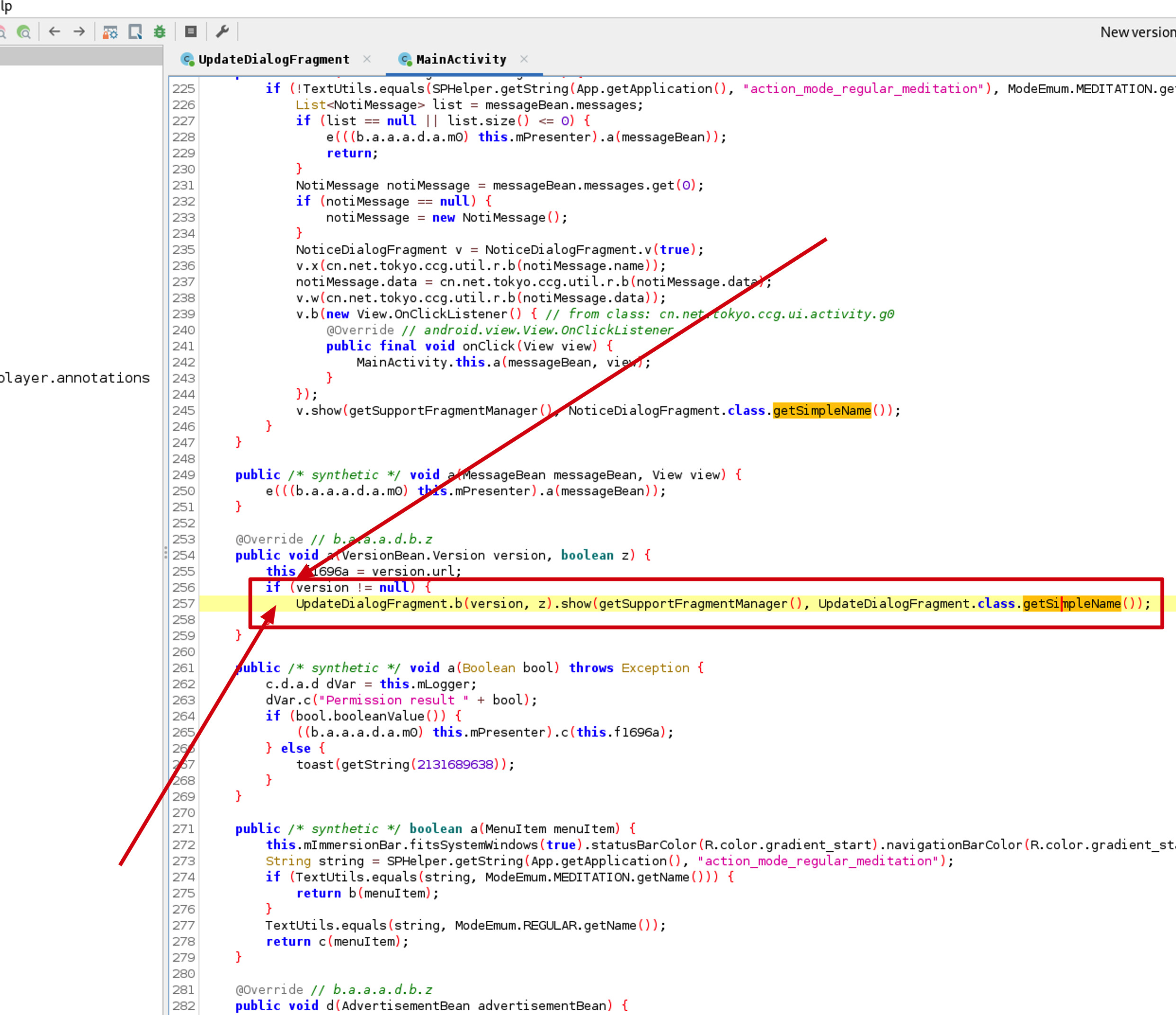The height and width of the screenshot is (1015, 1176).
Task: Close the MainActivity tab
Action: pyautogui.click(x=524, y=59)
